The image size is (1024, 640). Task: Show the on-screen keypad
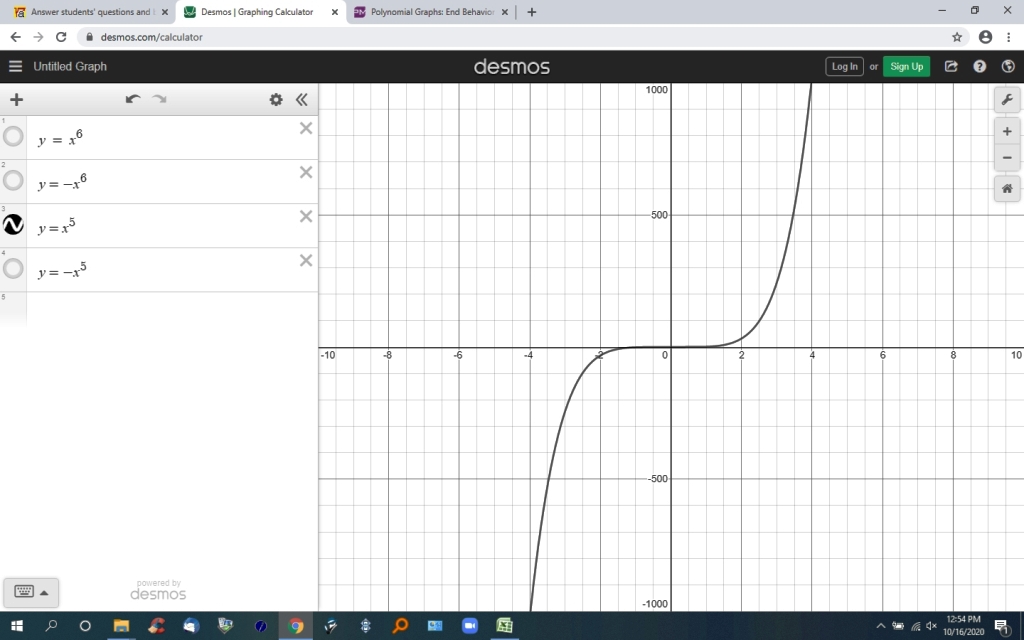click(24, 592)
